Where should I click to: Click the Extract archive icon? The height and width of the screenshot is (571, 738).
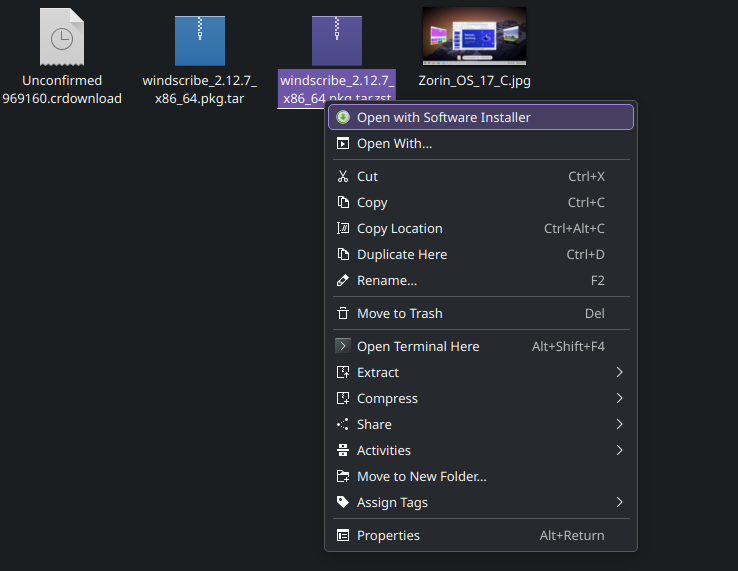click(x=343, y=372)
